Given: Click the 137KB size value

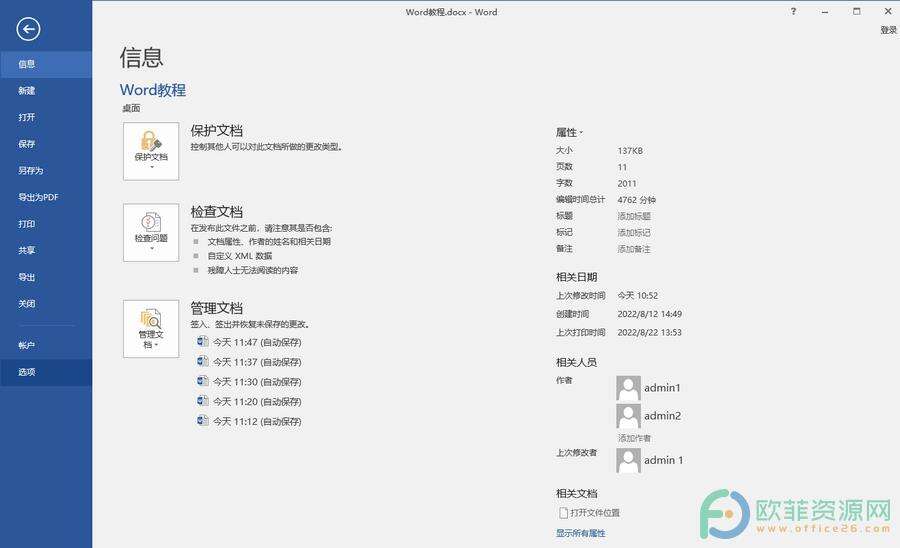Looking at the screenshot, I should tap(630, 151).
